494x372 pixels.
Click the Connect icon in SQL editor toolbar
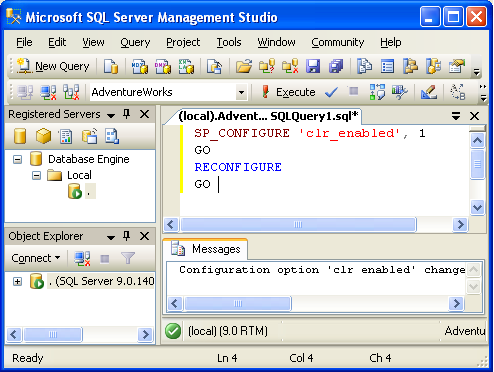(x=25, y=92)
